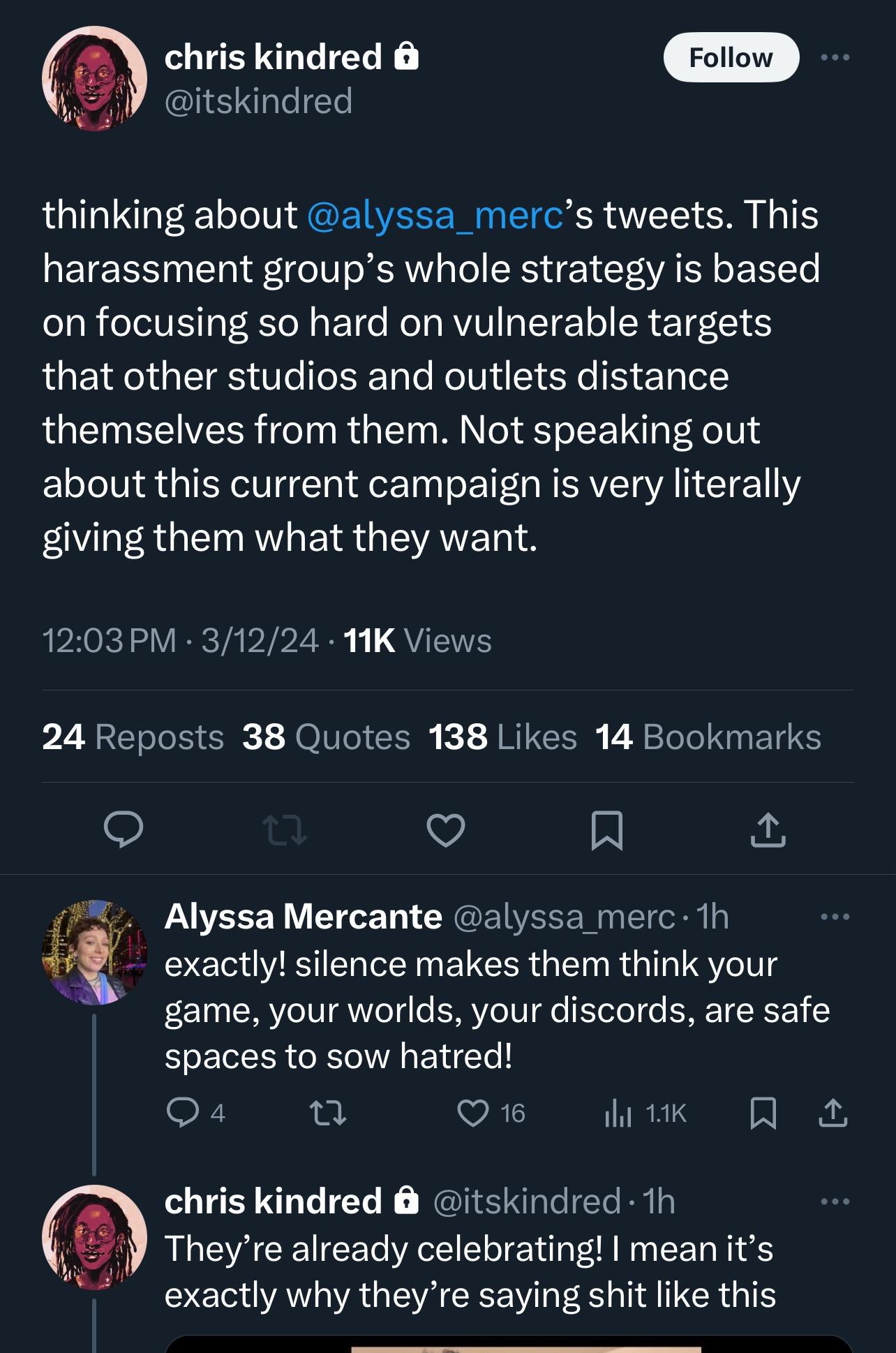This screenshot has height=1353, width=896.
Task: Like the main tweet with heart icon
Action: point(445,830)
